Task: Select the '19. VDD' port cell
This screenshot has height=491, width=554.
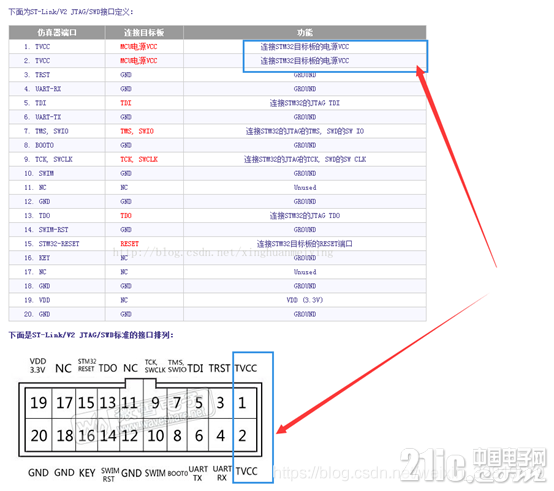Action: [x=57, y=300]
